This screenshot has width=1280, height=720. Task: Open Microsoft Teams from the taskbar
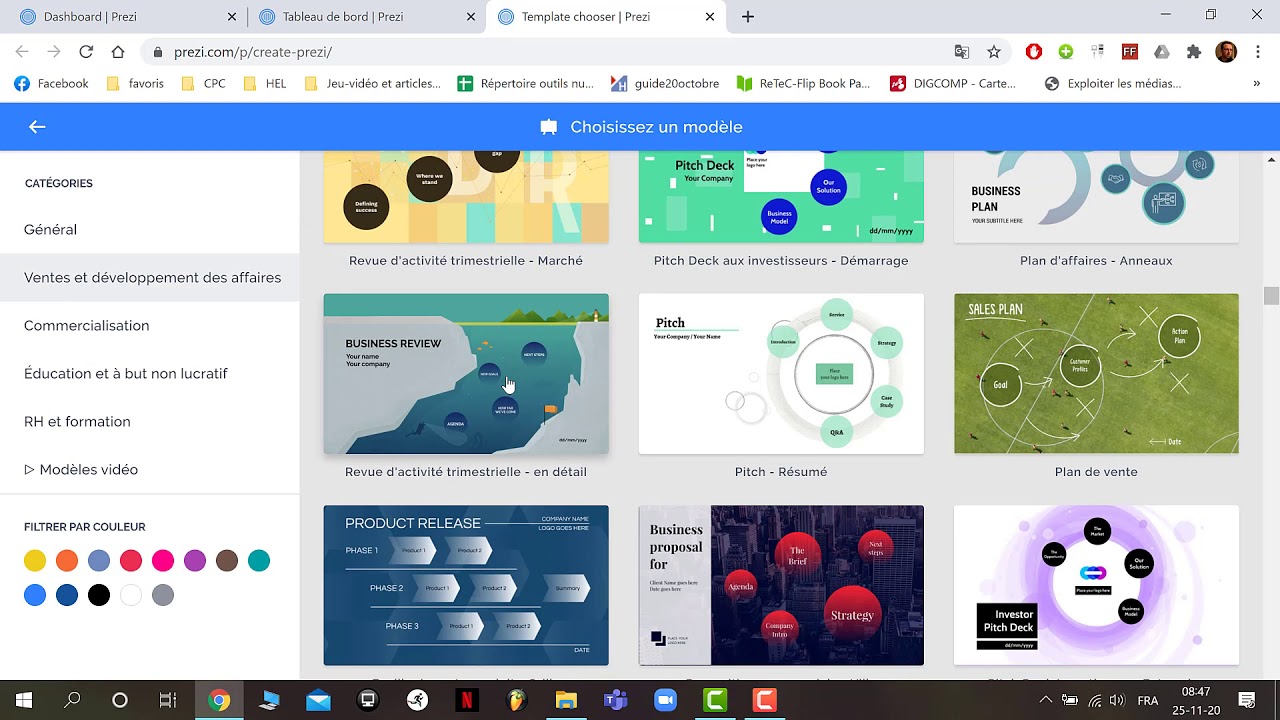tap(614, 700)
